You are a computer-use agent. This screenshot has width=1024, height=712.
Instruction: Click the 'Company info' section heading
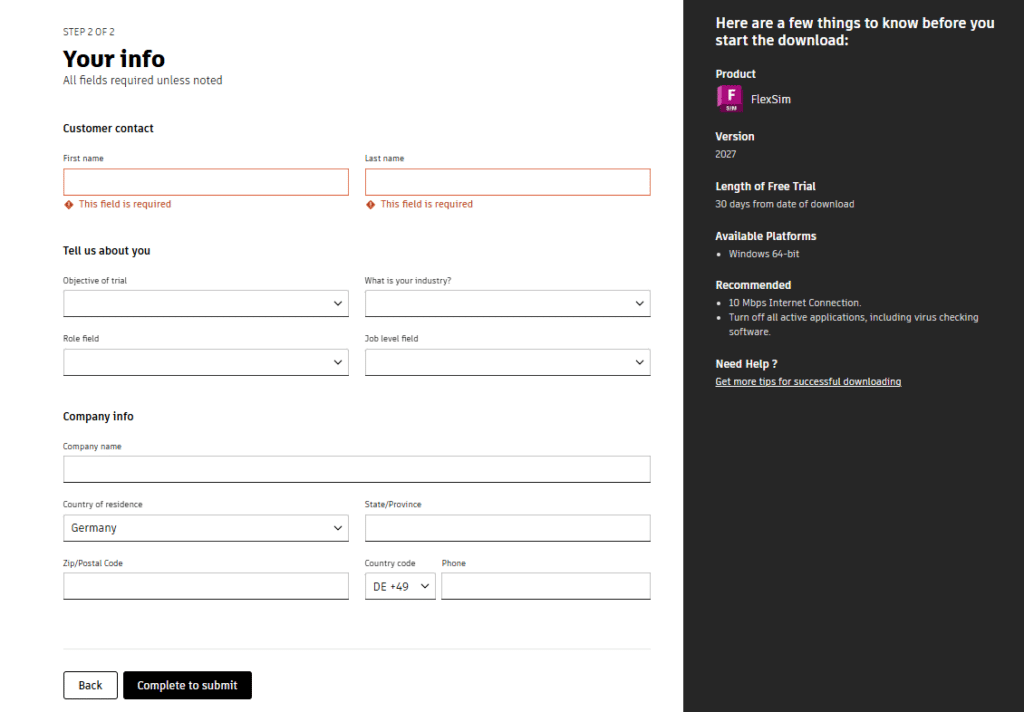98,417
